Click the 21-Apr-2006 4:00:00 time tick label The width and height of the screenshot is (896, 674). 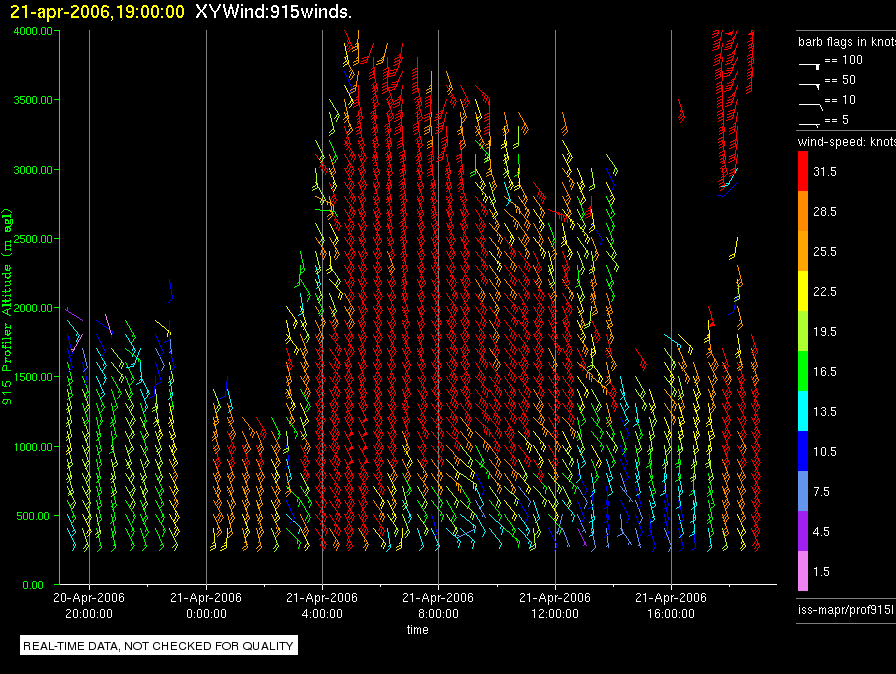pos(322,604)
